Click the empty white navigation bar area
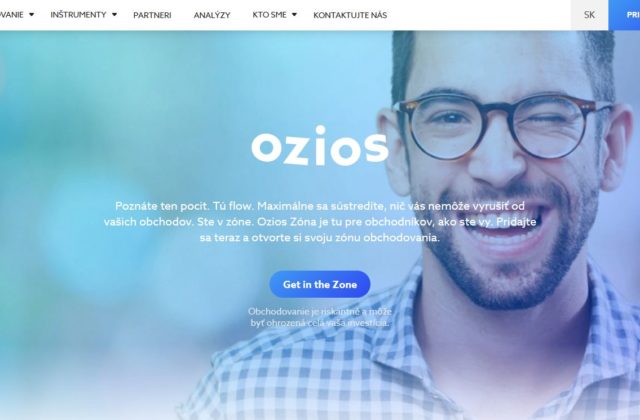The width and height of the screenshot is (640, 420). (x=478, y=15)
